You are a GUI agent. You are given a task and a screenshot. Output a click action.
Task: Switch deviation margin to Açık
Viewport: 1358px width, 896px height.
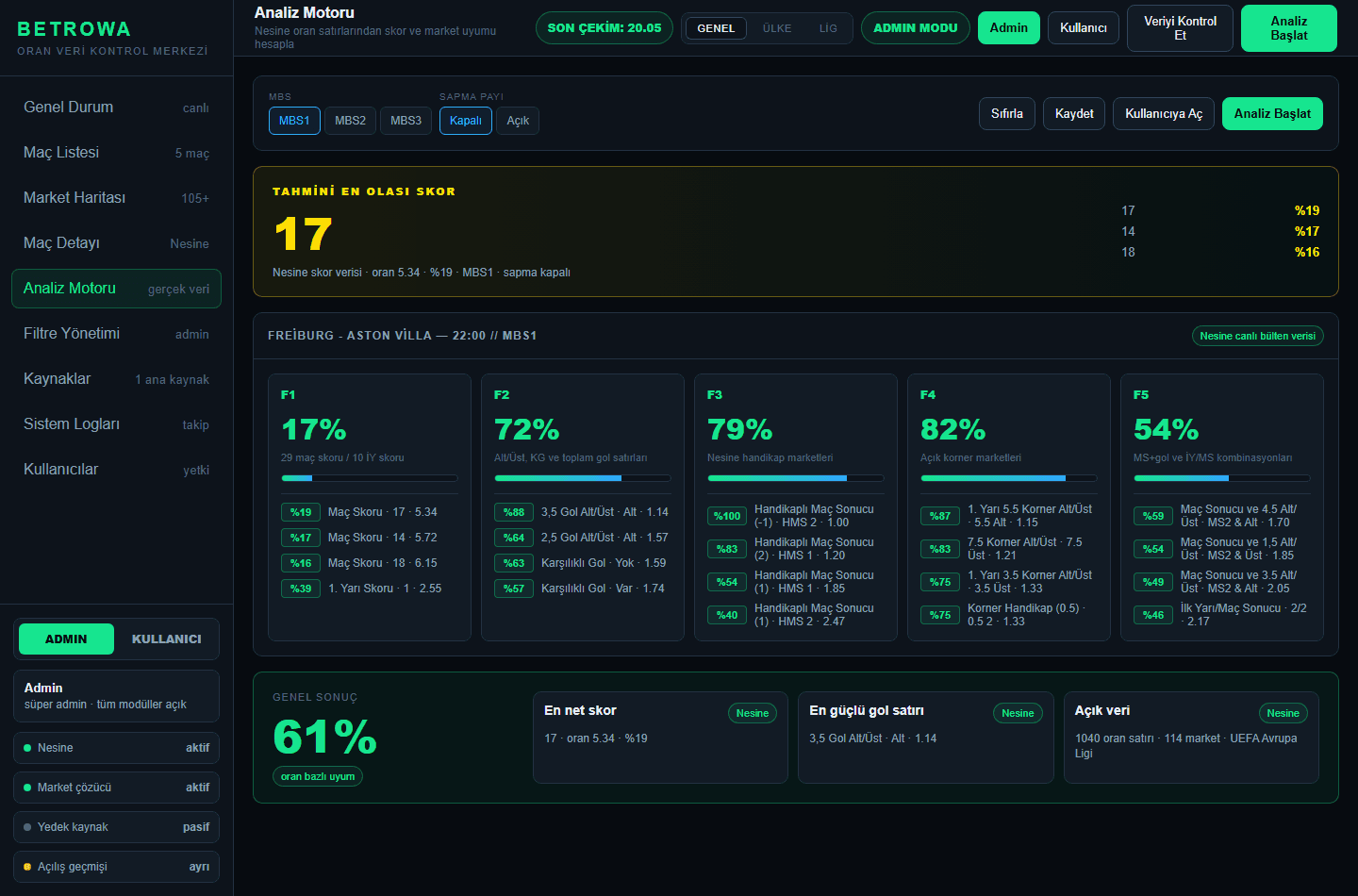point(518,121)
